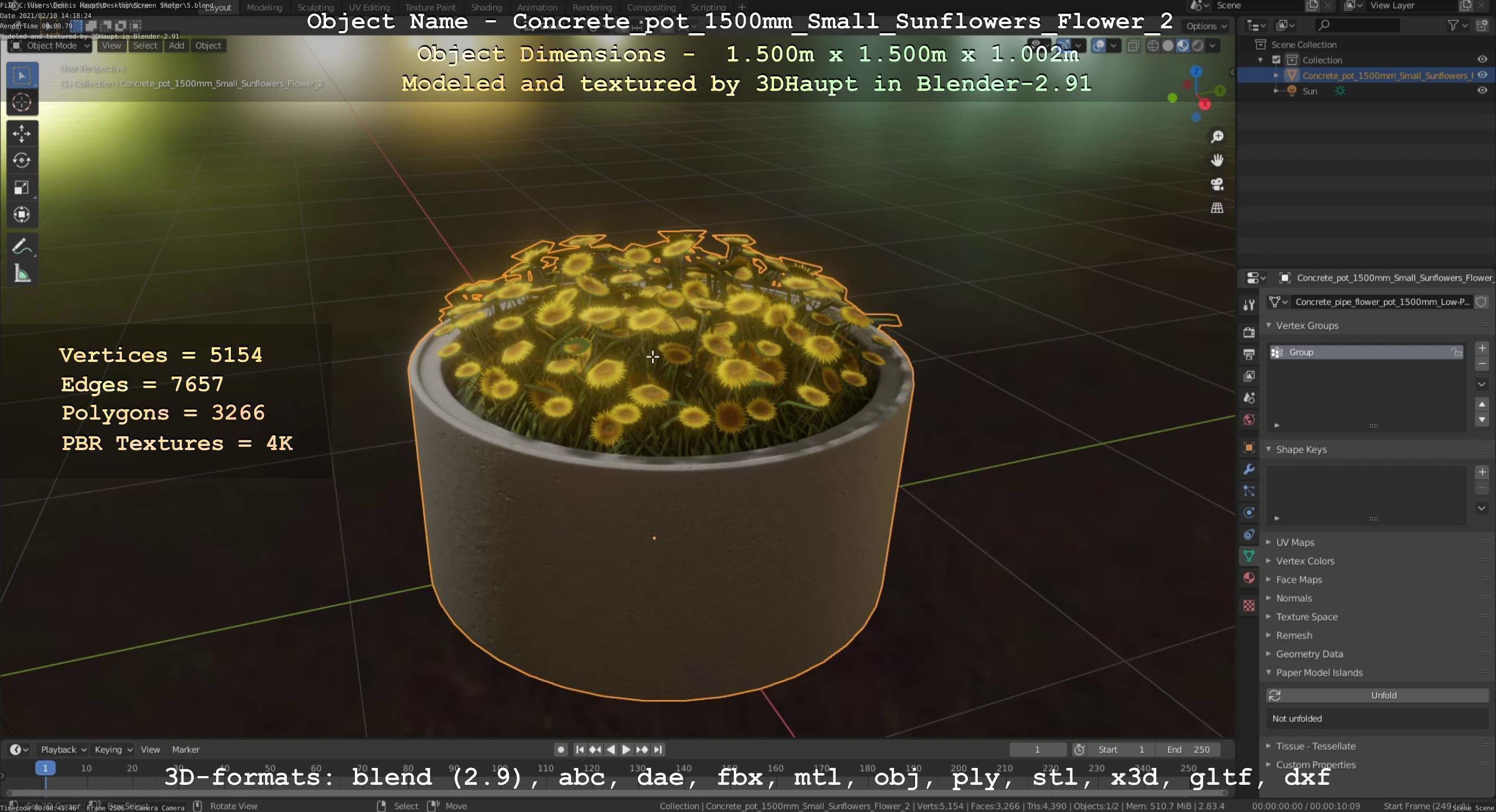Open the Tool properties tab

(x=1249, y=305)
